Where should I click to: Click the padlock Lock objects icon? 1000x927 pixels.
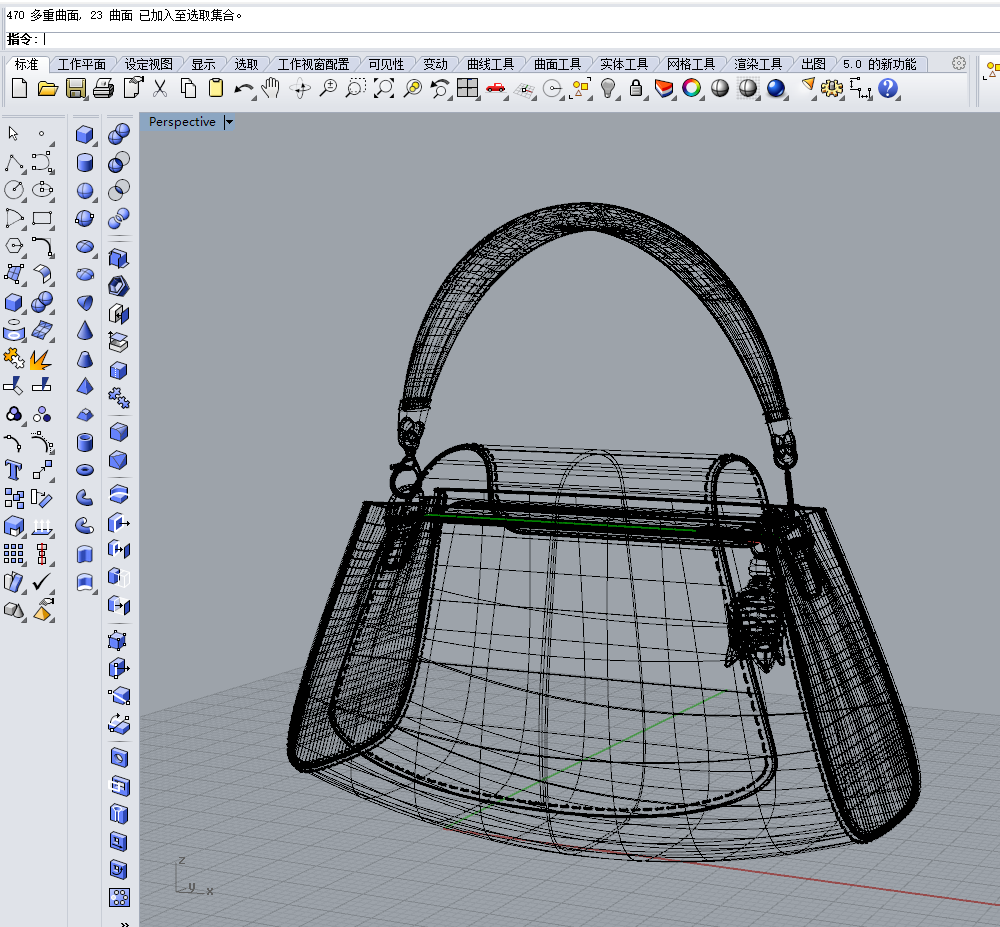635,88
